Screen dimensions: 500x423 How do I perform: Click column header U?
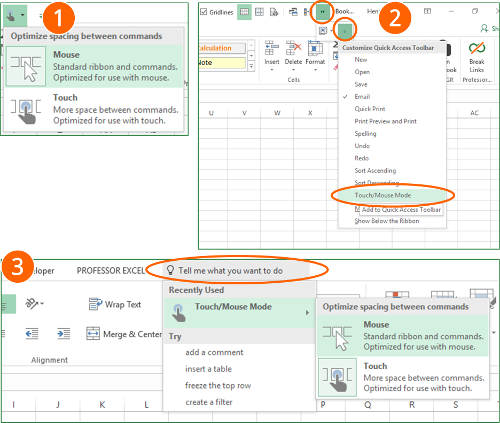click(211, 113)
